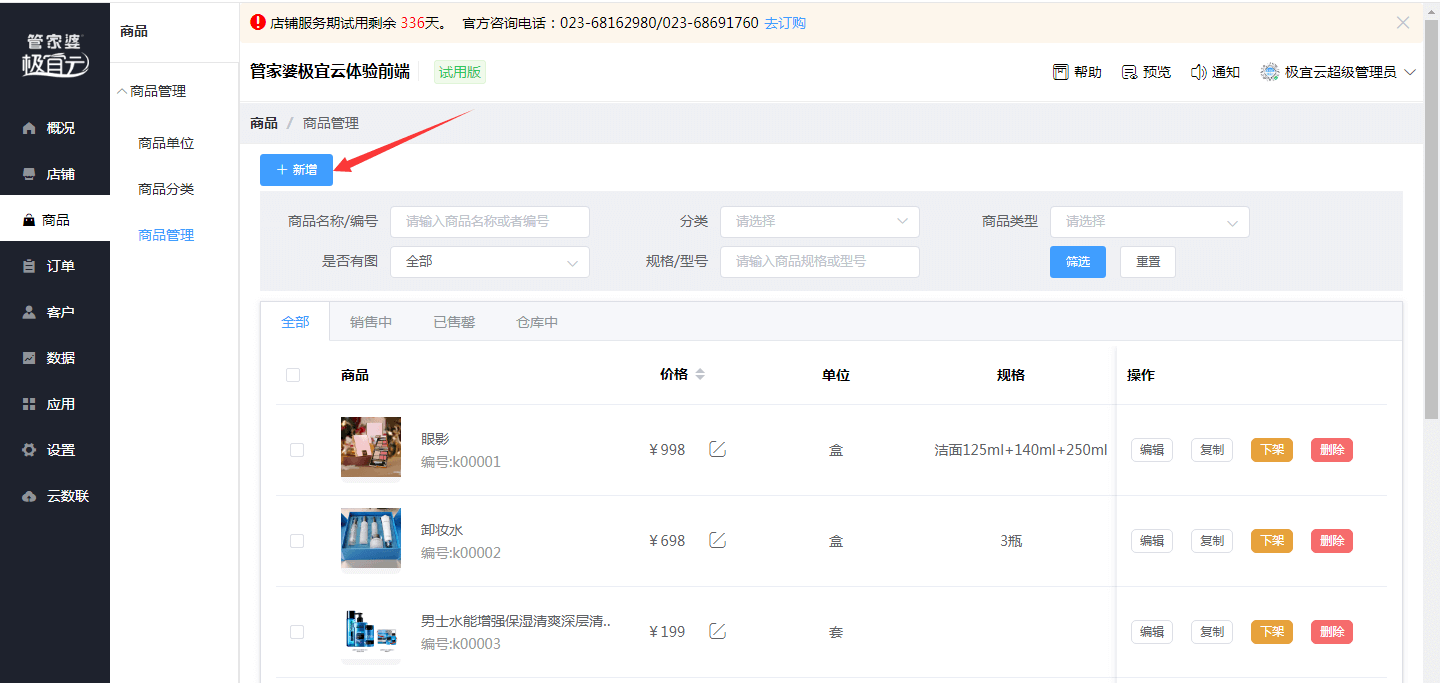Select the 商品 products sidebar item
The height and width of the screenshot is (683, 1440).
55,220
